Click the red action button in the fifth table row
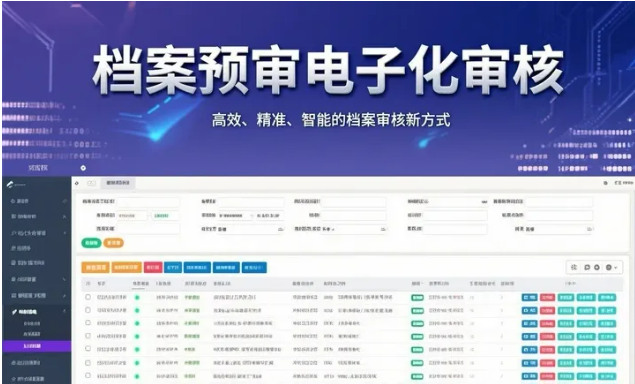This screenshot has width=635, height=384. [547, 350]
